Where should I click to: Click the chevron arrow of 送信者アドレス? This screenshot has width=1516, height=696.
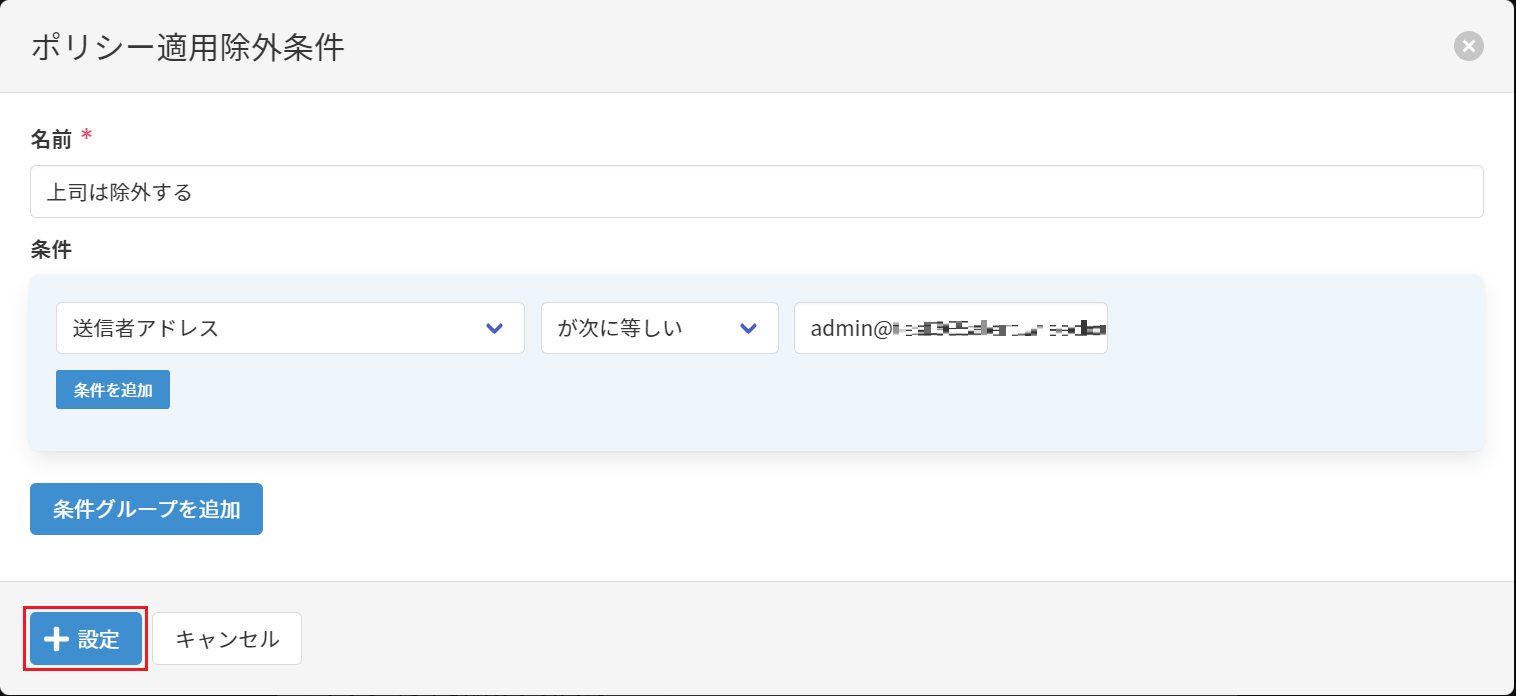tap(493, 328)
